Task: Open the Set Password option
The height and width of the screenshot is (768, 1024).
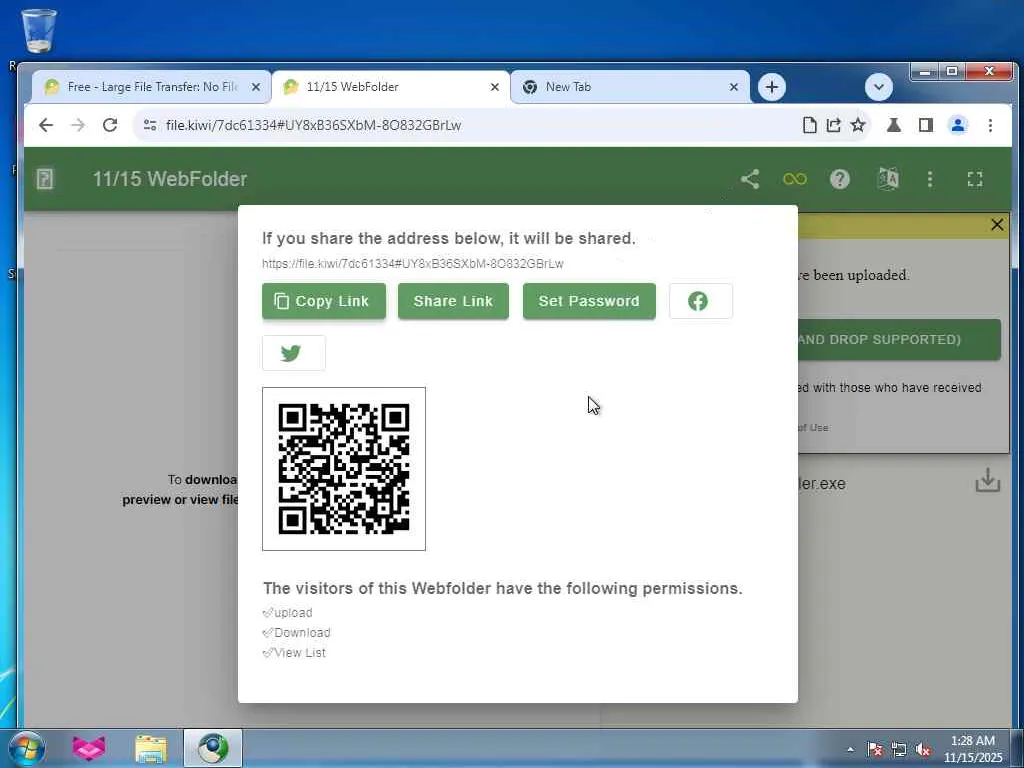Action: tap(589, 301)
